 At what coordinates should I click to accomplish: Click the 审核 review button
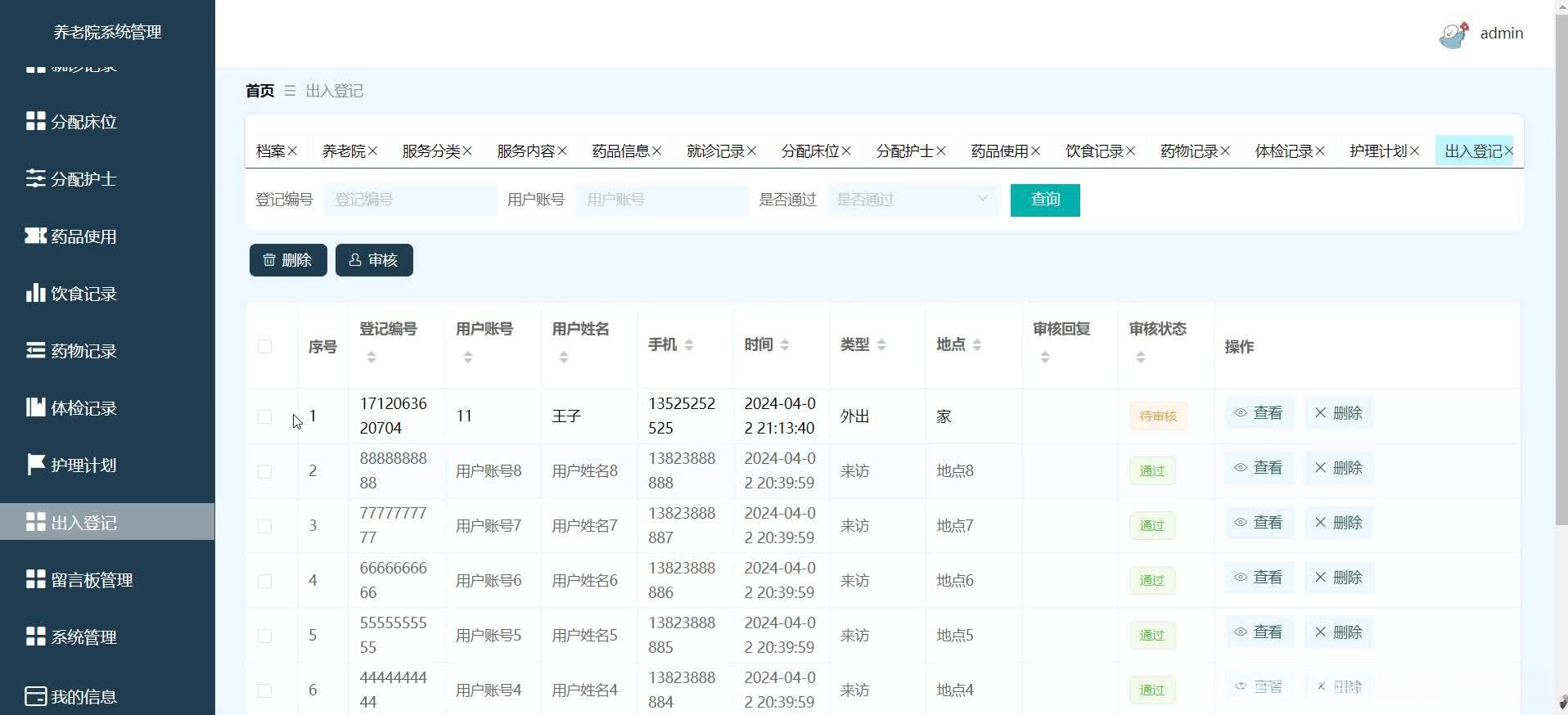pos(374,260)
